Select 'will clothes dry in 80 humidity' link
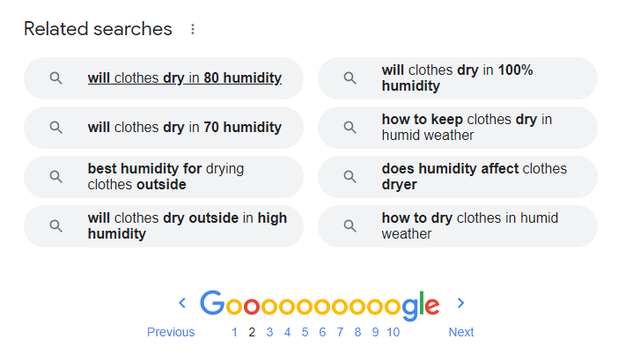This screenshot has height=361, width=640. [184, 78]
